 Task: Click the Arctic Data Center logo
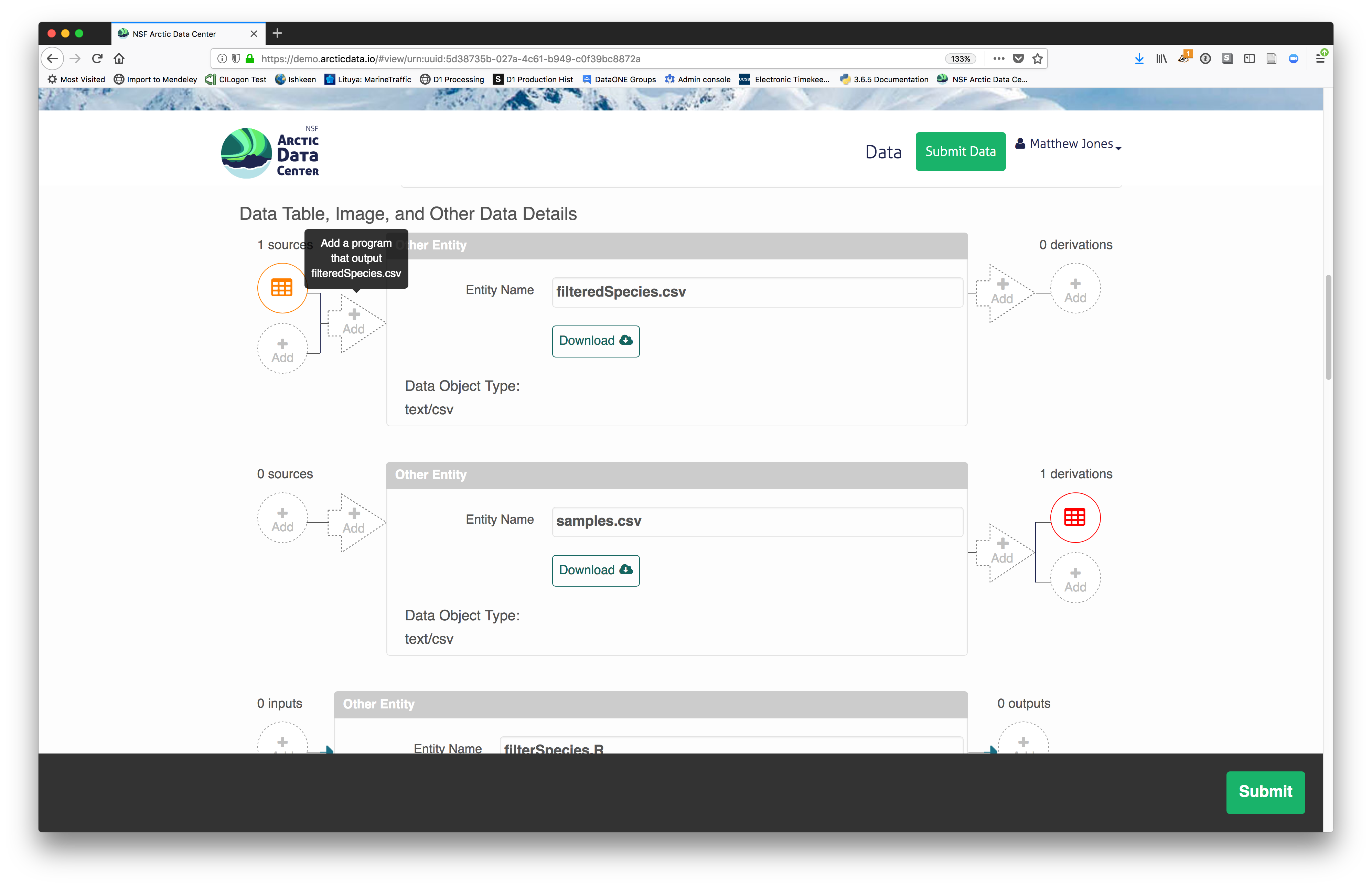click(x=270, y=153)
